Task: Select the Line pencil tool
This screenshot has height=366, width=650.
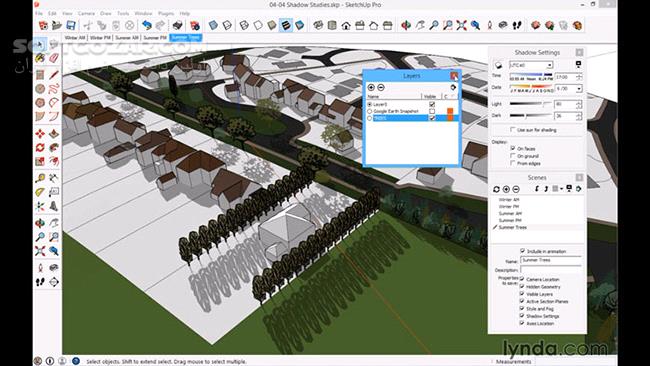Action: (54, 75)
